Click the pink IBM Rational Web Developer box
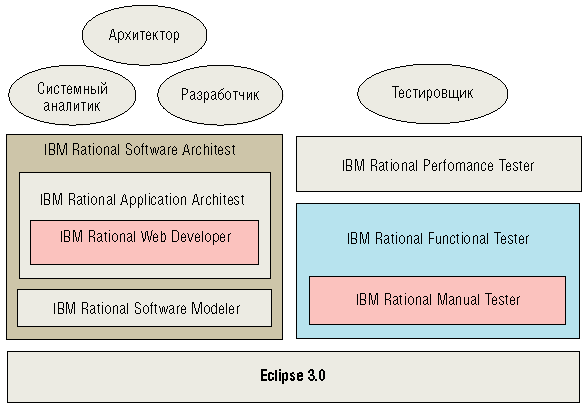The height and width of the screenshot is (409, 586). click(144, 242)
